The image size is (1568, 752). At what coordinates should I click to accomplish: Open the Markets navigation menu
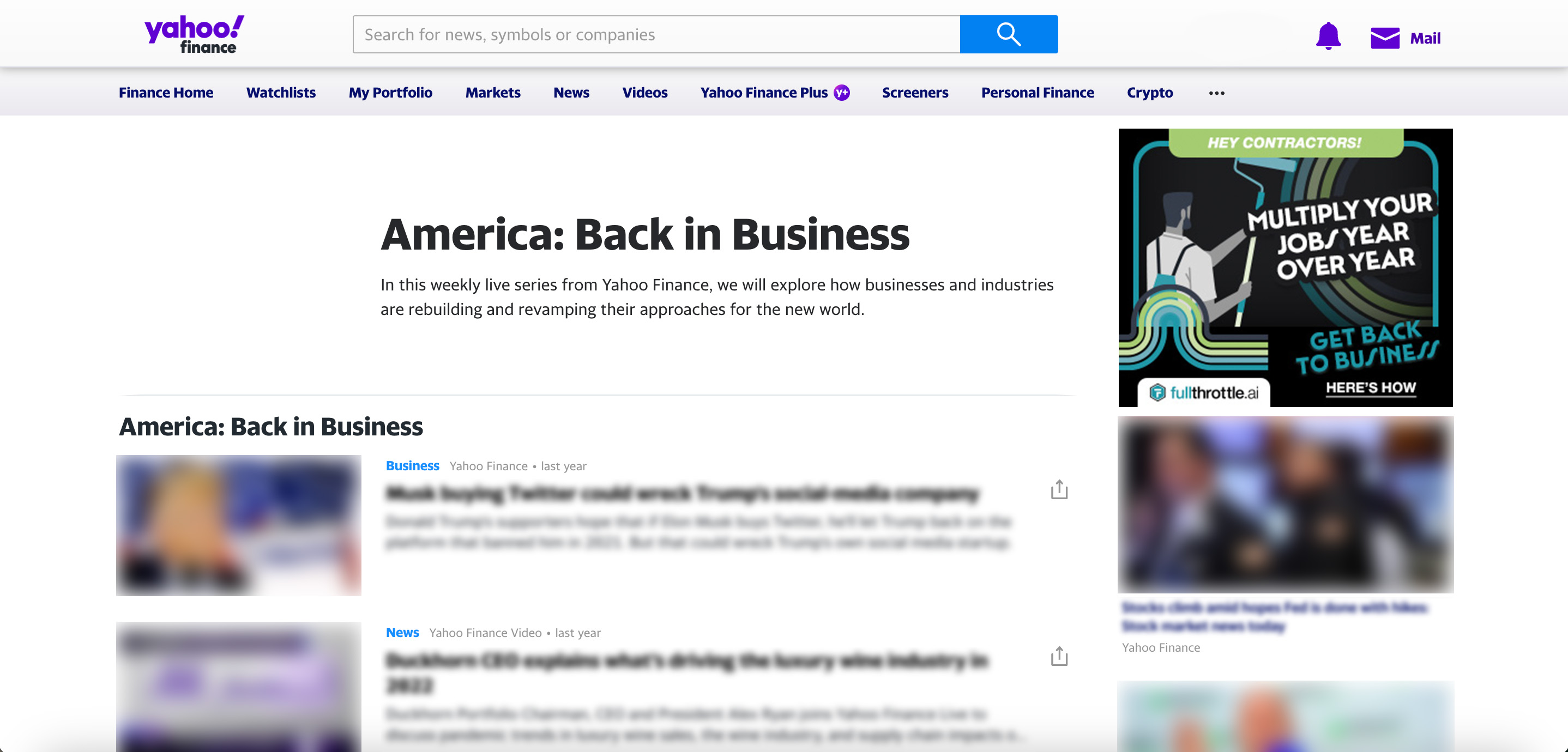click(492, 93)
